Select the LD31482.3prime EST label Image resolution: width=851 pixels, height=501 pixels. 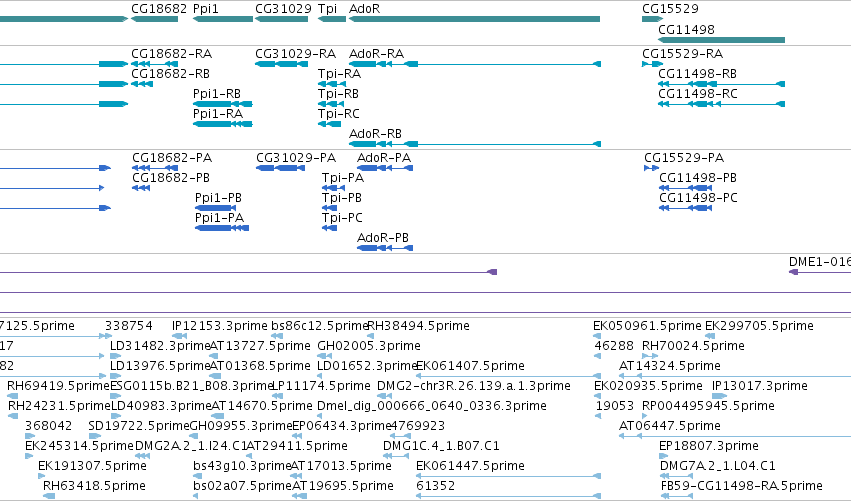160,346
